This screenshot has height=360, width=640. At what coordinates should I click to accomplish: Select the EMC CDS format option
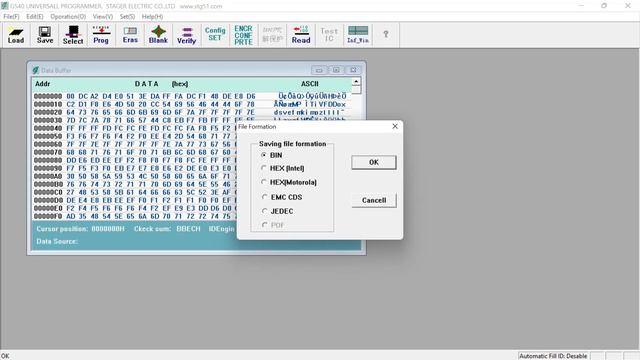coord(264,197)
